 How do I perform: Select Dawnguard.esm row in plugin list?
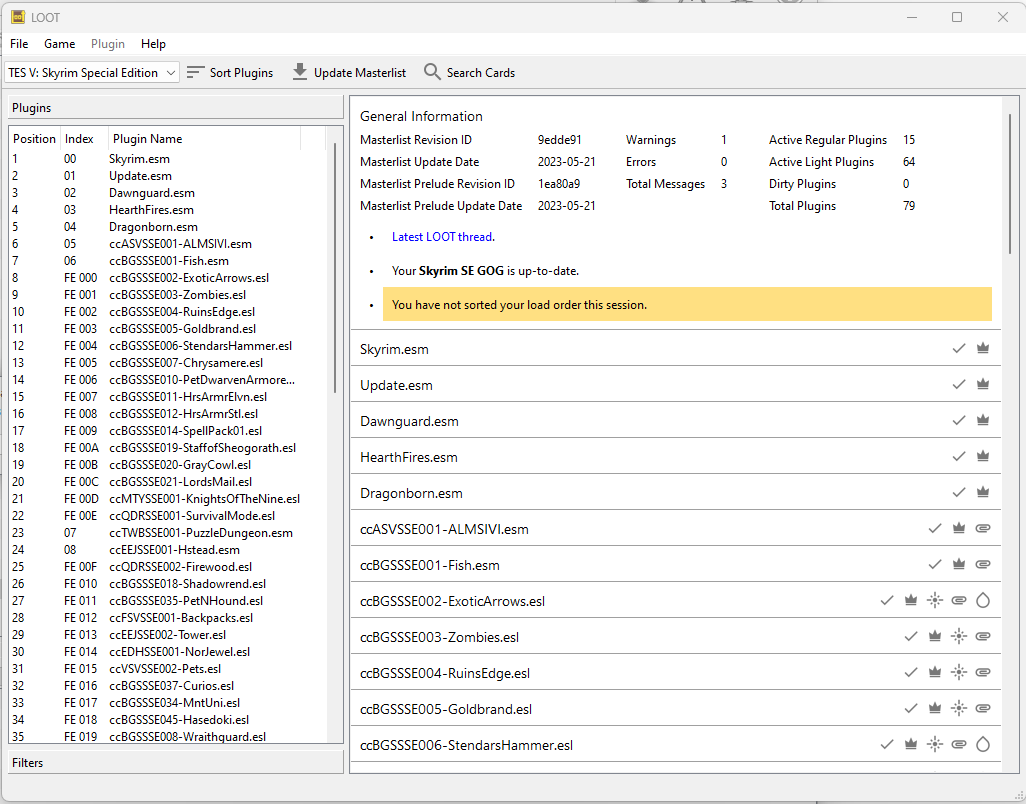[x=168, y=193]
